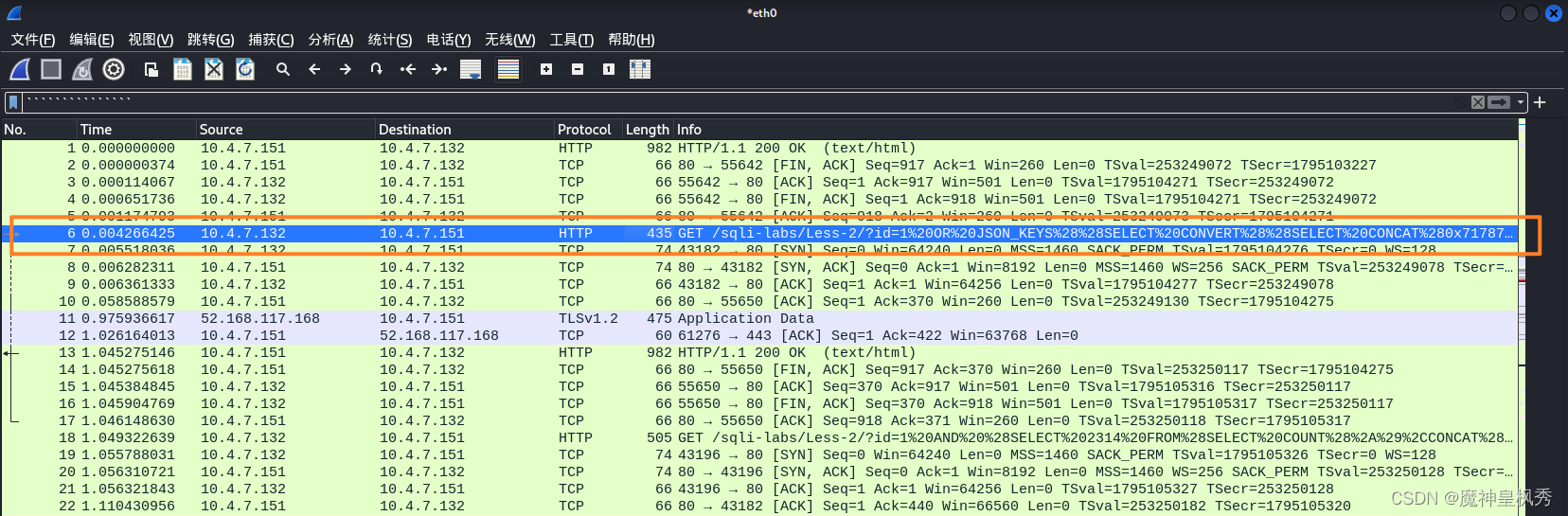Select packet 13 HTTP 200 OK row

click(758, 352)
